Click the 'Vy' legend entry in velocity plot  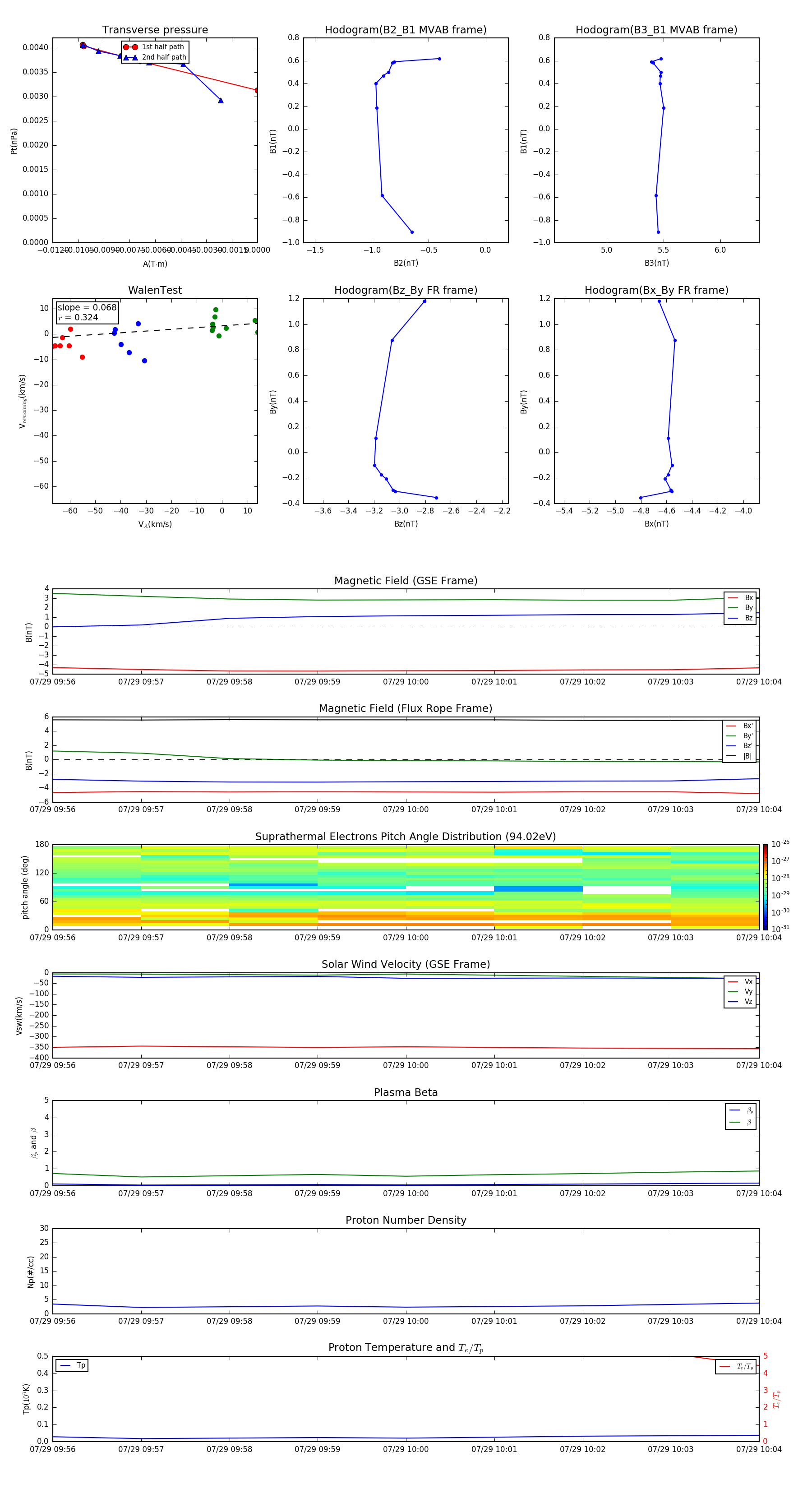pos(740,992)
